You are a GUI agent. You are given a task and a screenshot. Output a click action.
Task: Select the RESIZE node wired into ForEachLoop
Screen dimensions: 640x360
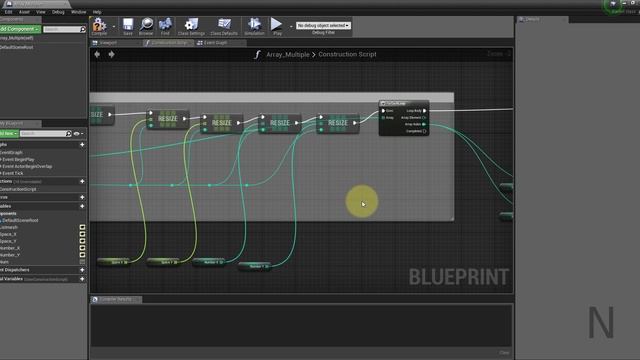338,123
